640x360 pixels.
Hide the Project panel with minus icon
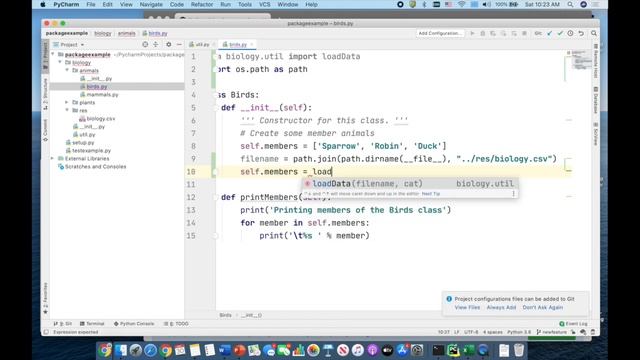click(x=179, y=44)
